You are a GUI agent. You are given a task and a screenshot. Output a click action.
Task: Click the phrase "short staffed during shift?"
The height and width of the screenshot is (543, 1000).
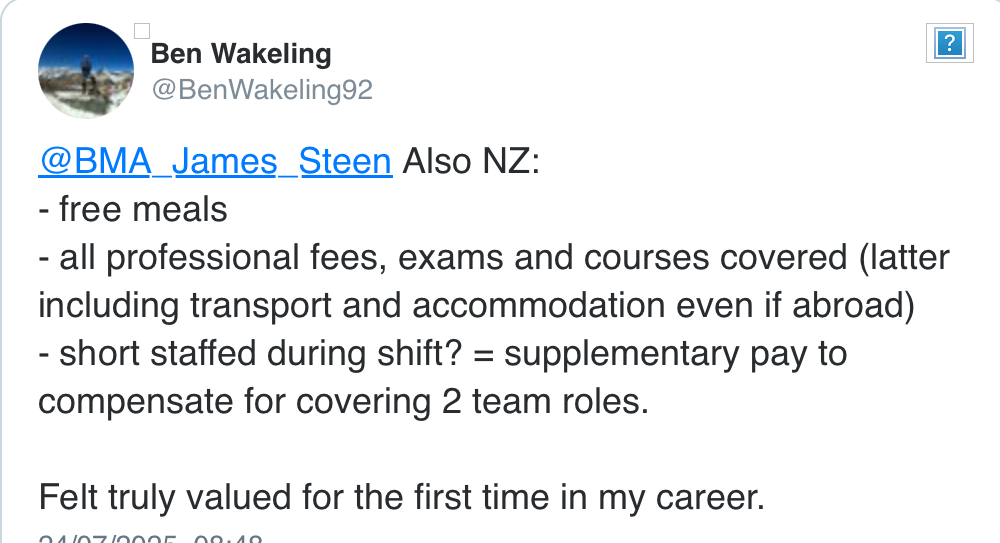(261, 353)
